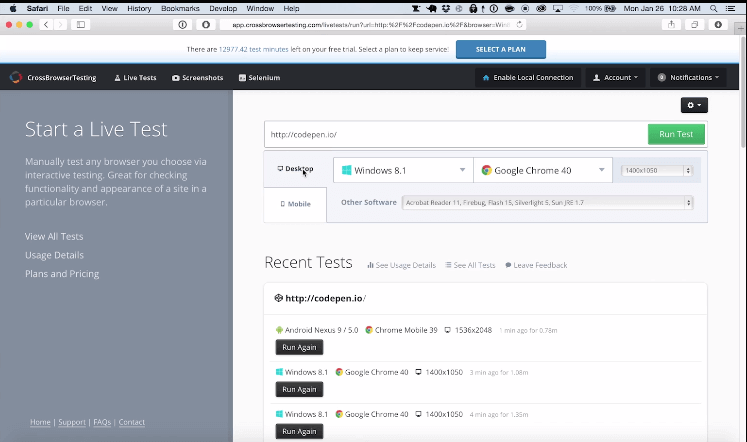Screen dimensions: 747x442
Task: Open the Safari share button
Action: tap(671, 24)
